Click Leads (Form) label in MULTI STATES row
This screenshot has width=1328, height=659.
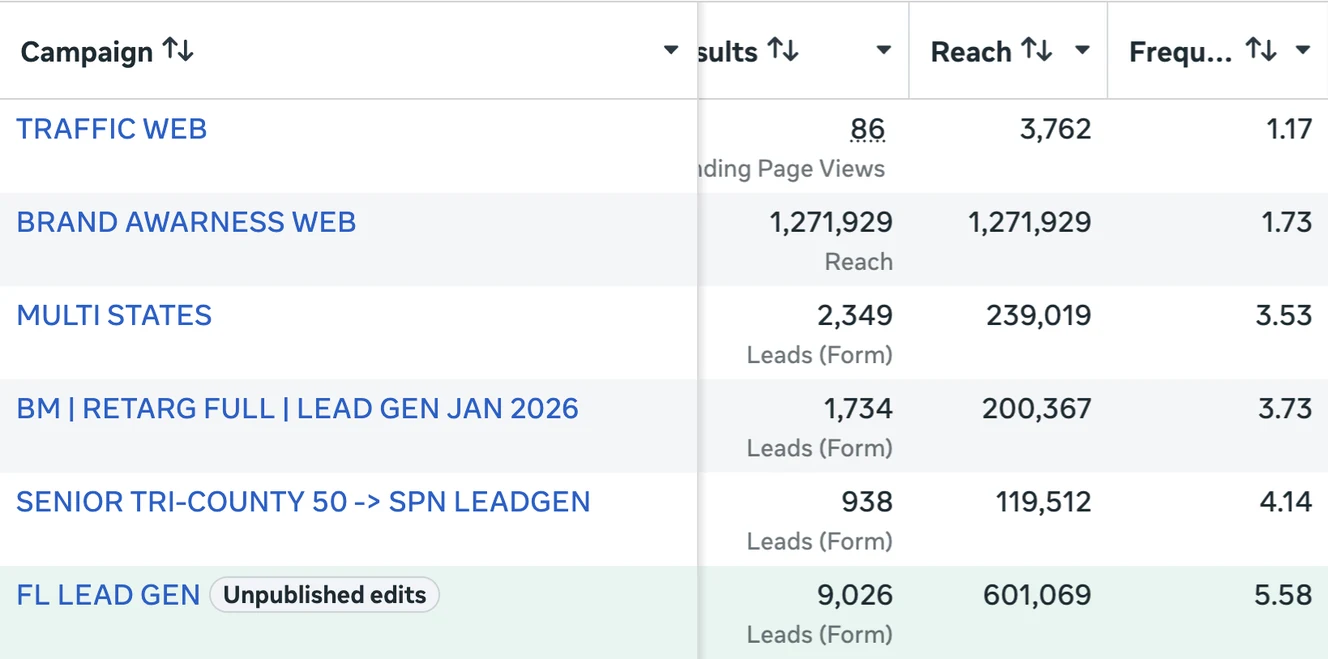point(820,355)
